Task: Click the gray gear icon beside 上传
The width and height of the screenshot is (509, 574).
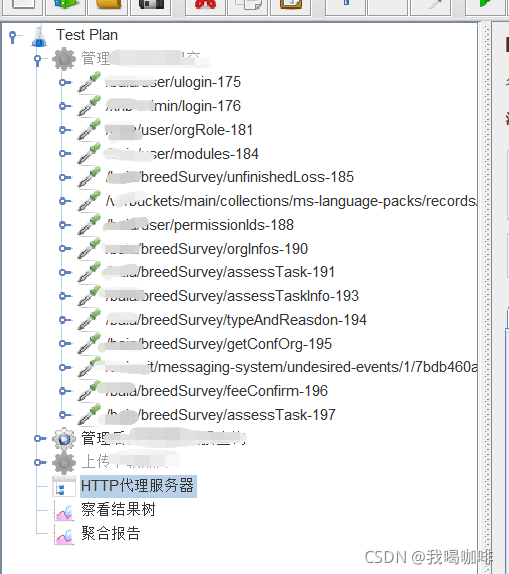Action: (64, 462)
